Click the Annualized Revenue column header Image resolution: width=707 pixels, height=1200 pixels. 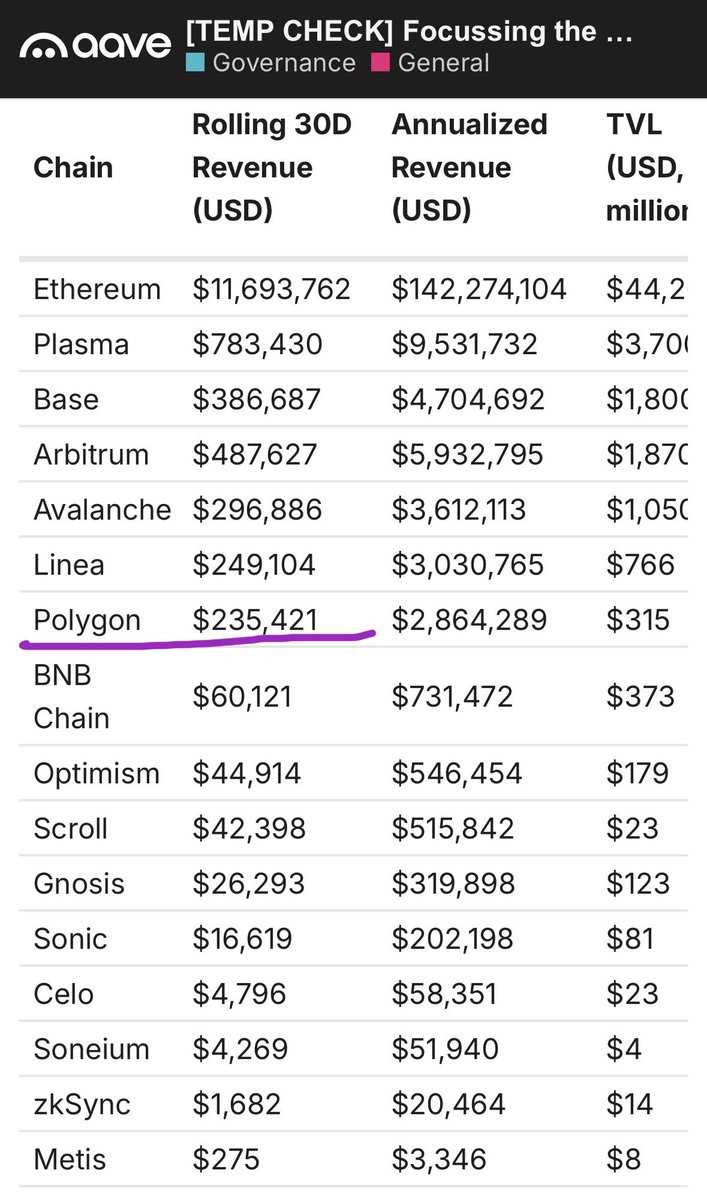click(469, 167)
